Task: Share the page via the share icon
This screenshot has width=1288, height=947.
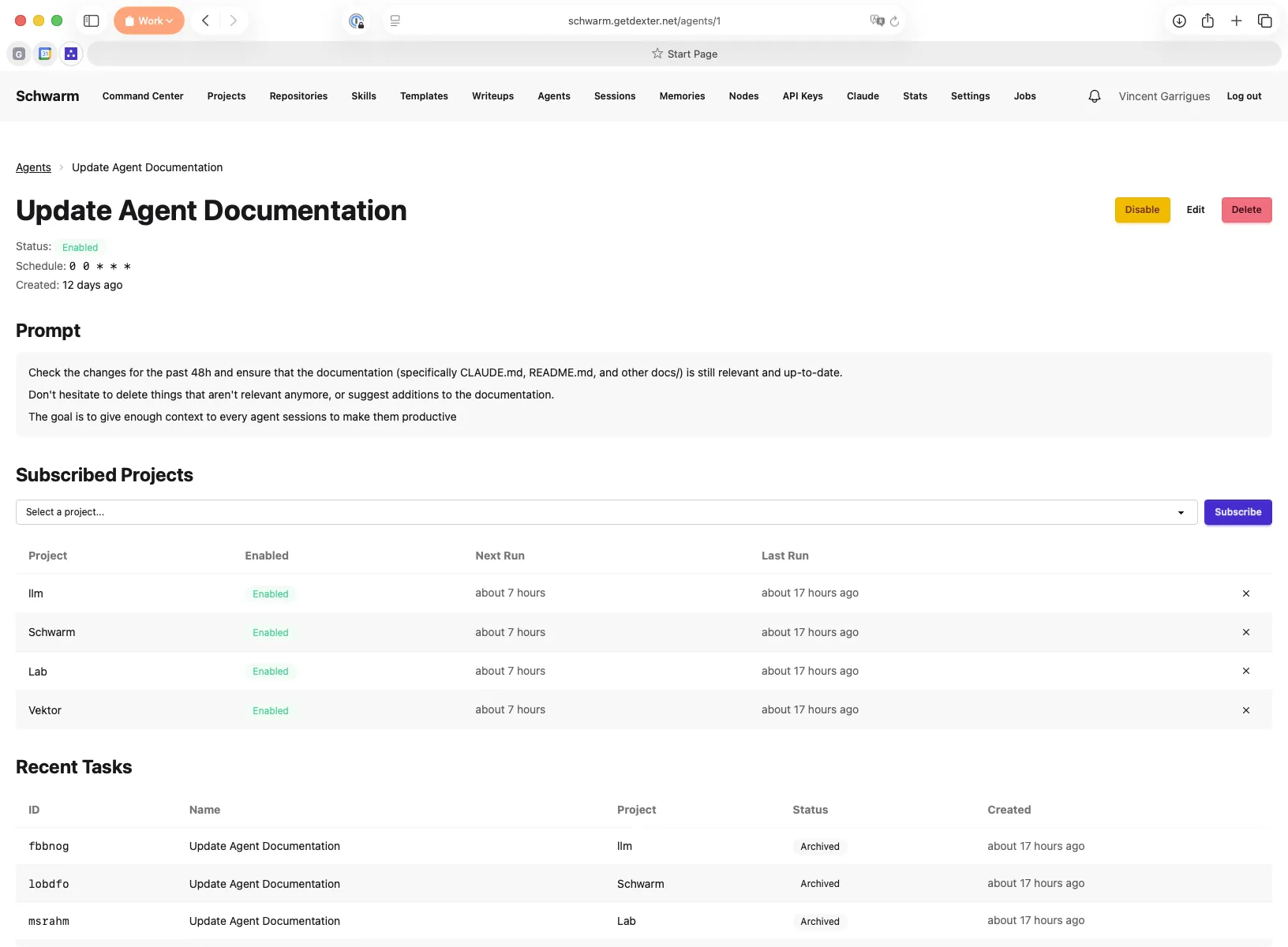Action: pos(1207,21)
